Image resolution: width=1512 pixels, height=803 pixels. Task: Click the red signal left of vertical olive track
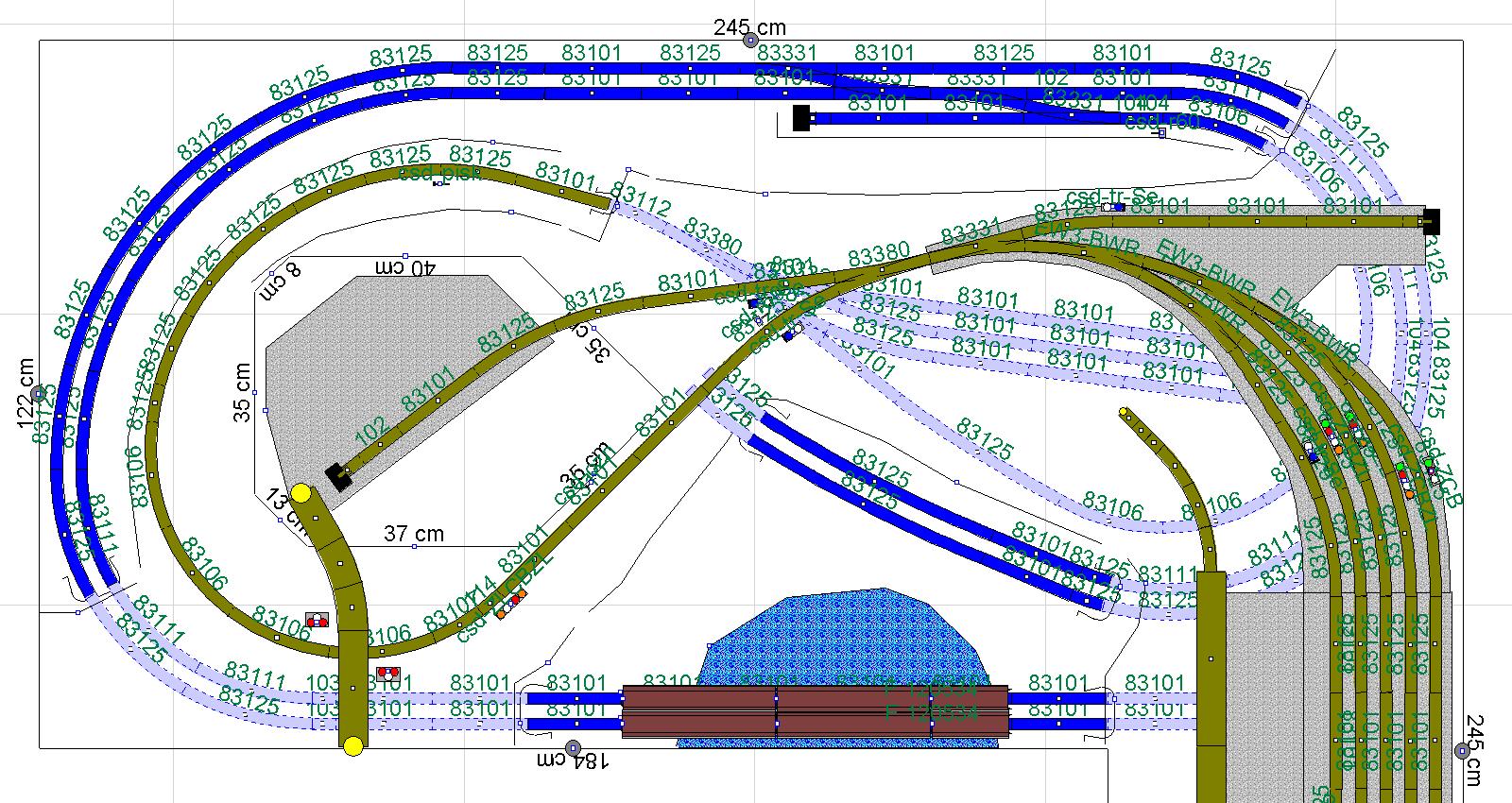tap(317, 621)
